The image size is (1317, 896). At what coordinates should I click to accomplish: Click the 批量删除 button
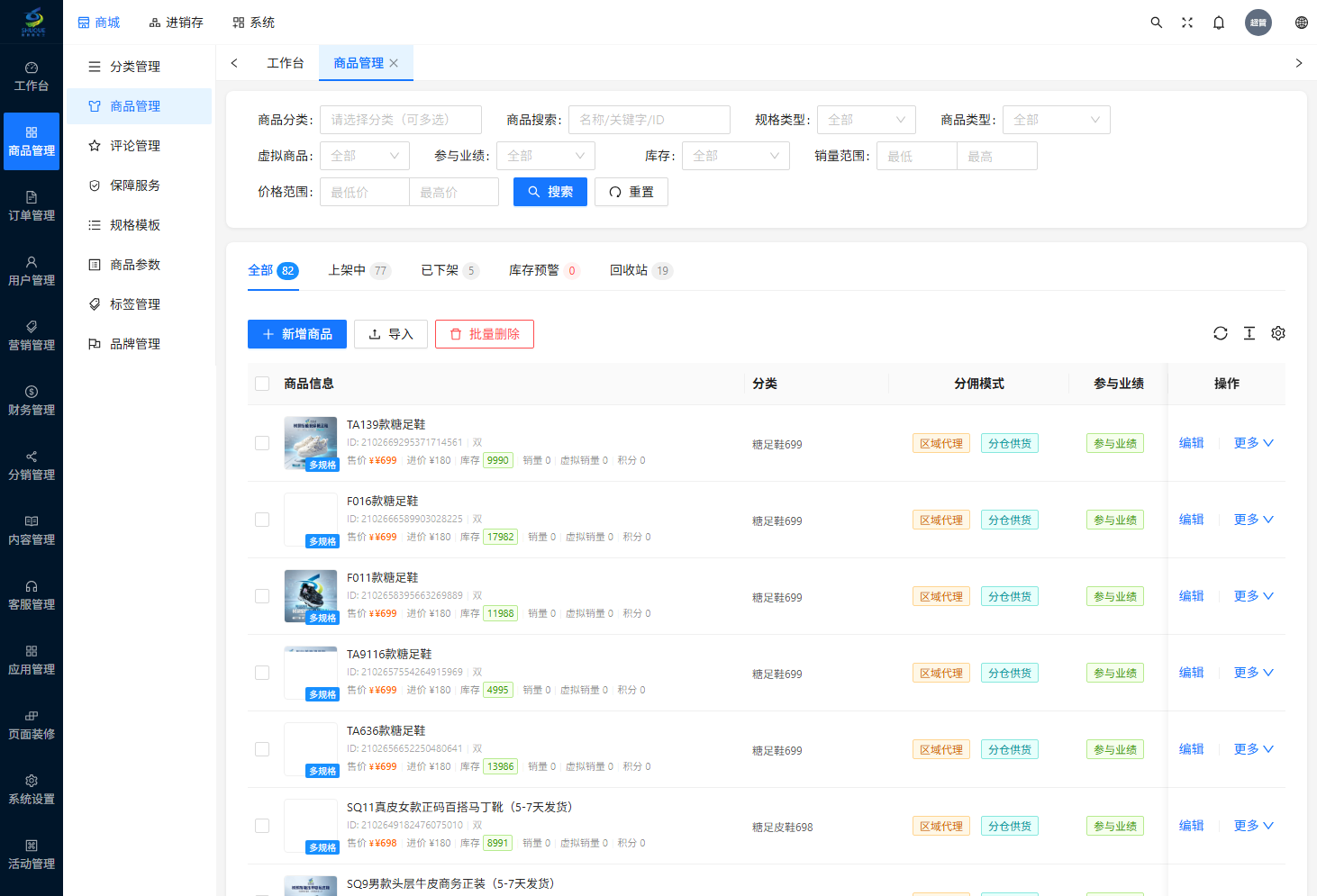click(485, 334)
